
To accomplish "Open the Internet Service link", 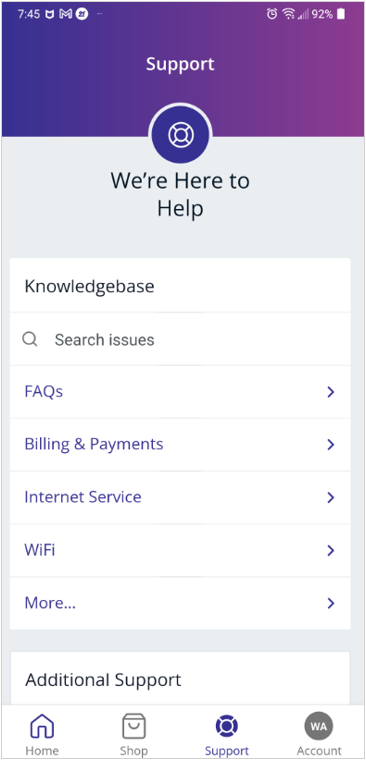I will click(83, 497).
